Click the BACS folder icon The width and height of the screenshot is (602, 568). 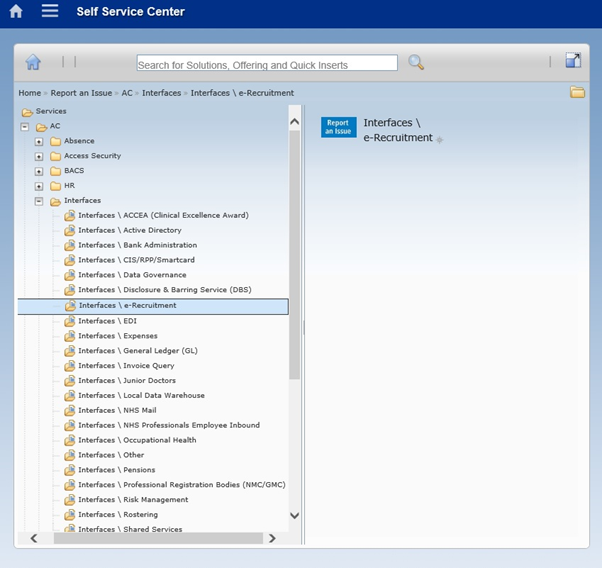pyautogui.click(x=56, y=171)
